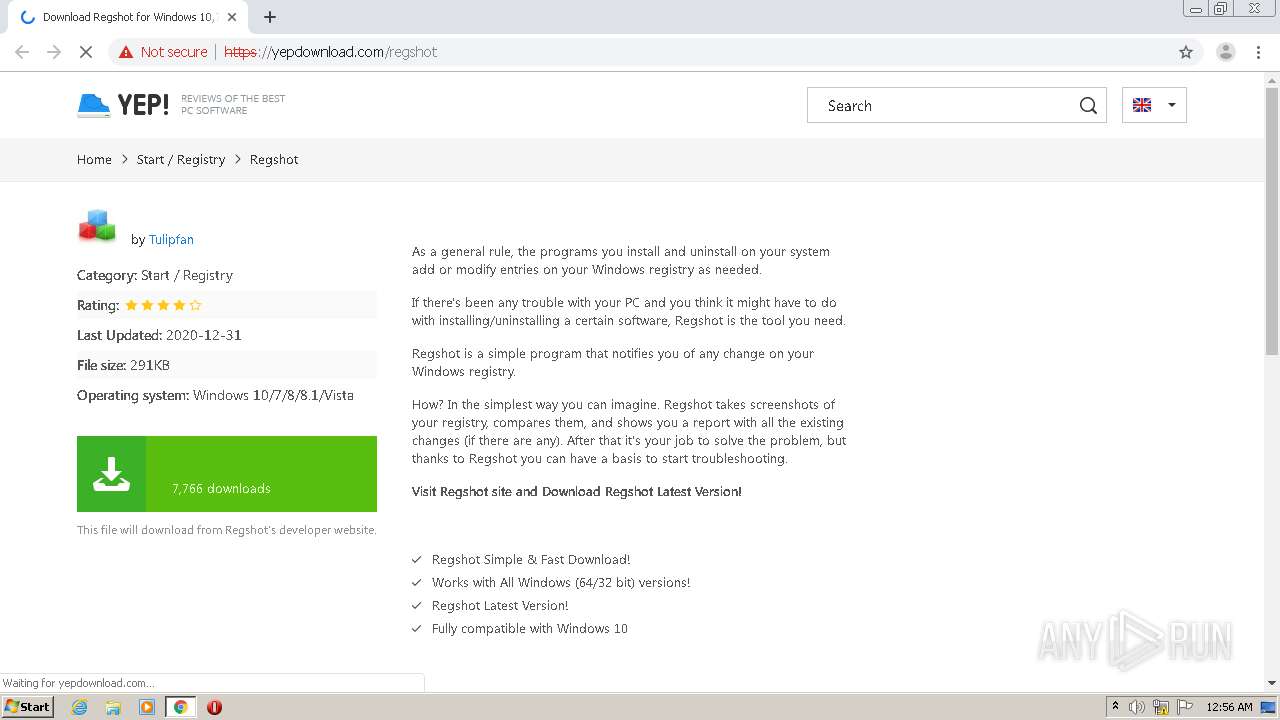Click Visit Regshot site and Download text
Screen dimensions: 1280x720
click(577, 492)
